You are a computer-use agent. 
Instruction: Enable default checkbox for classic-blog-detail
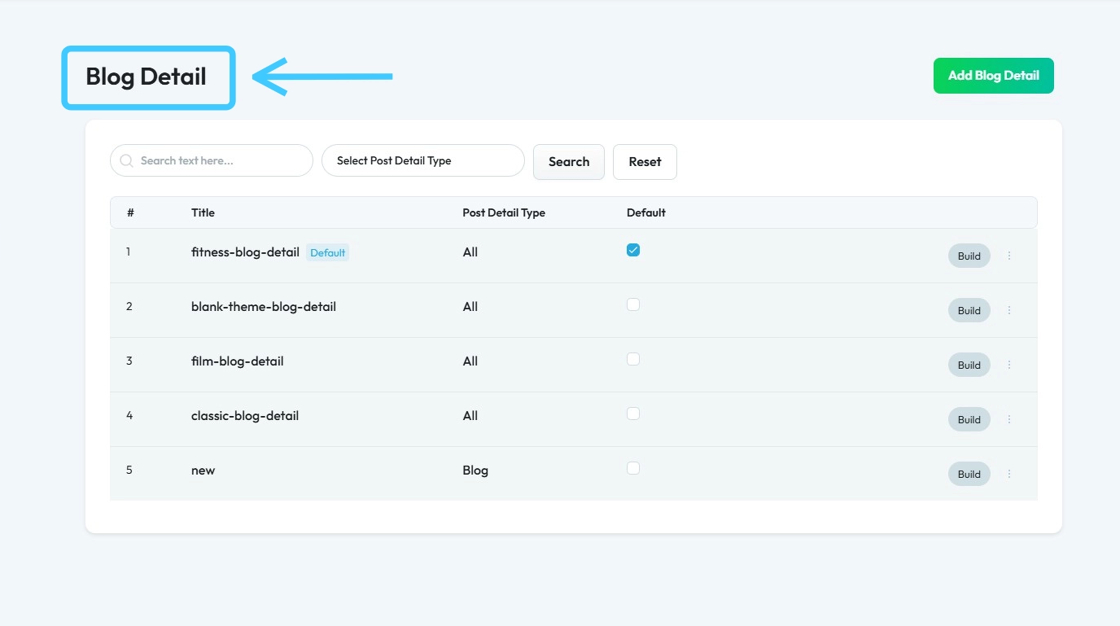click(x=633, y=414)
